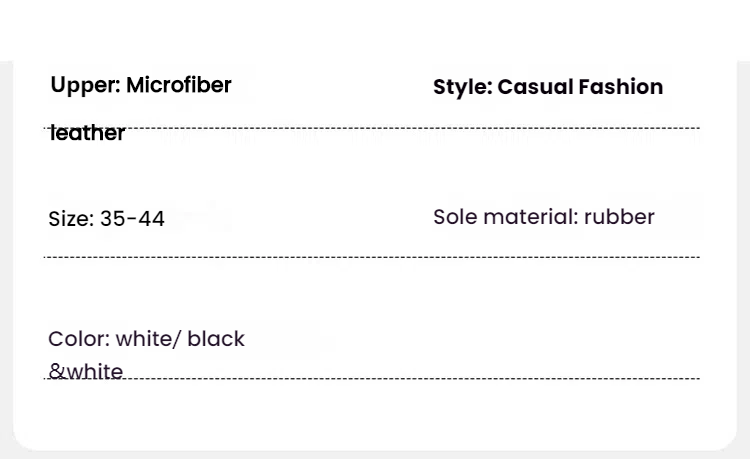This screenshot has width=750, height=459.
Task: Click the dashed divider below the Upper row
Action: point(400,128)
